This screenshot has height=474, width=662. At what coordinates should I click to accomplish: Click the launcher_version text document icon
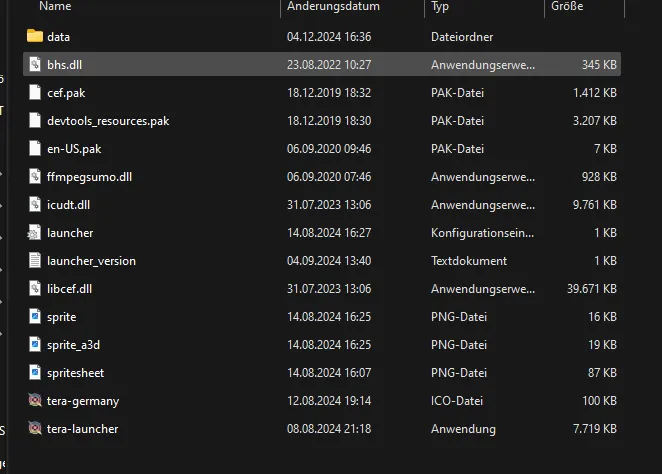[x=35, y=261]
